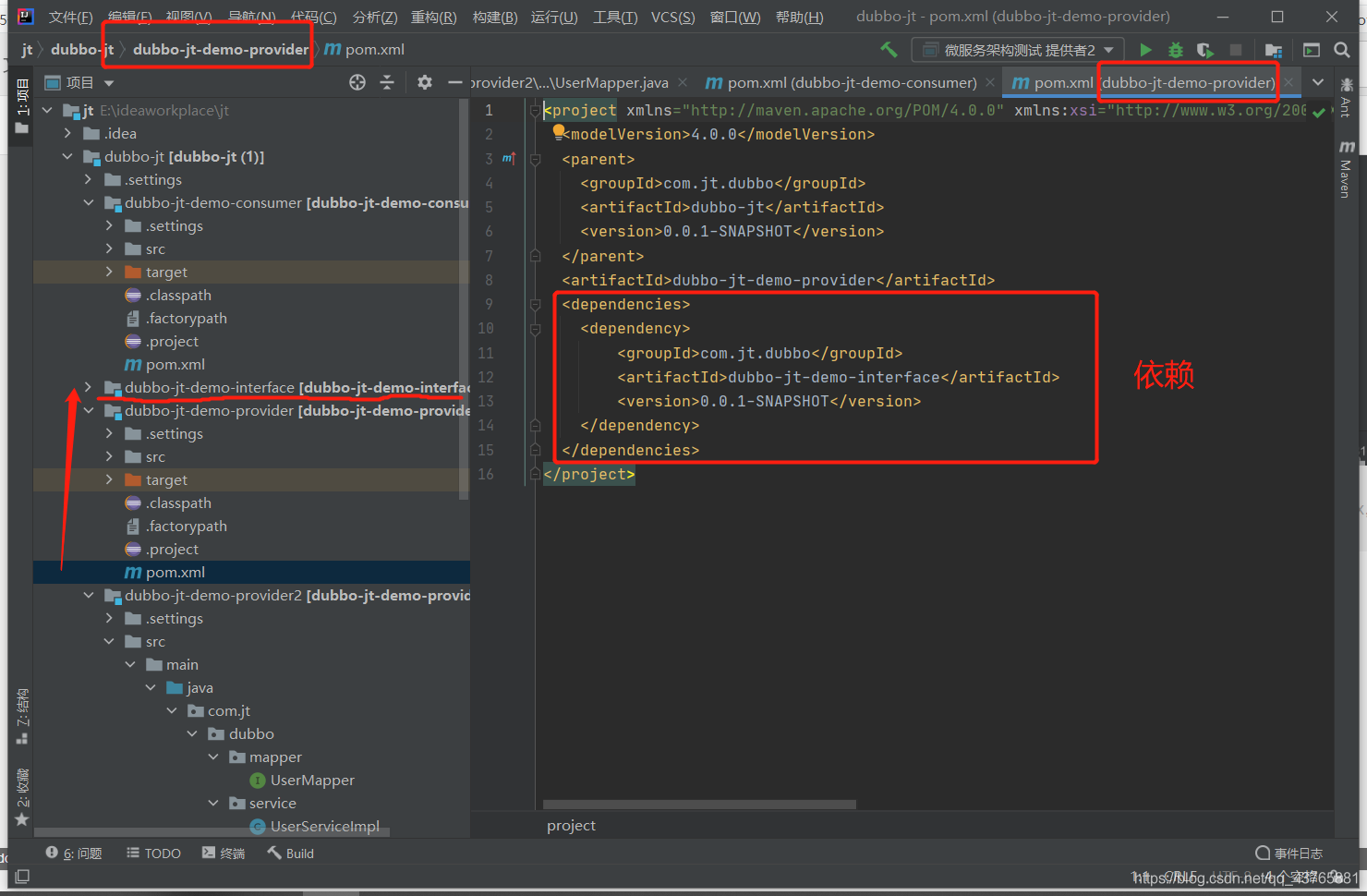Fold the parent element on line 3
The height and width of the screenshot is (896, 1367).
535,159
